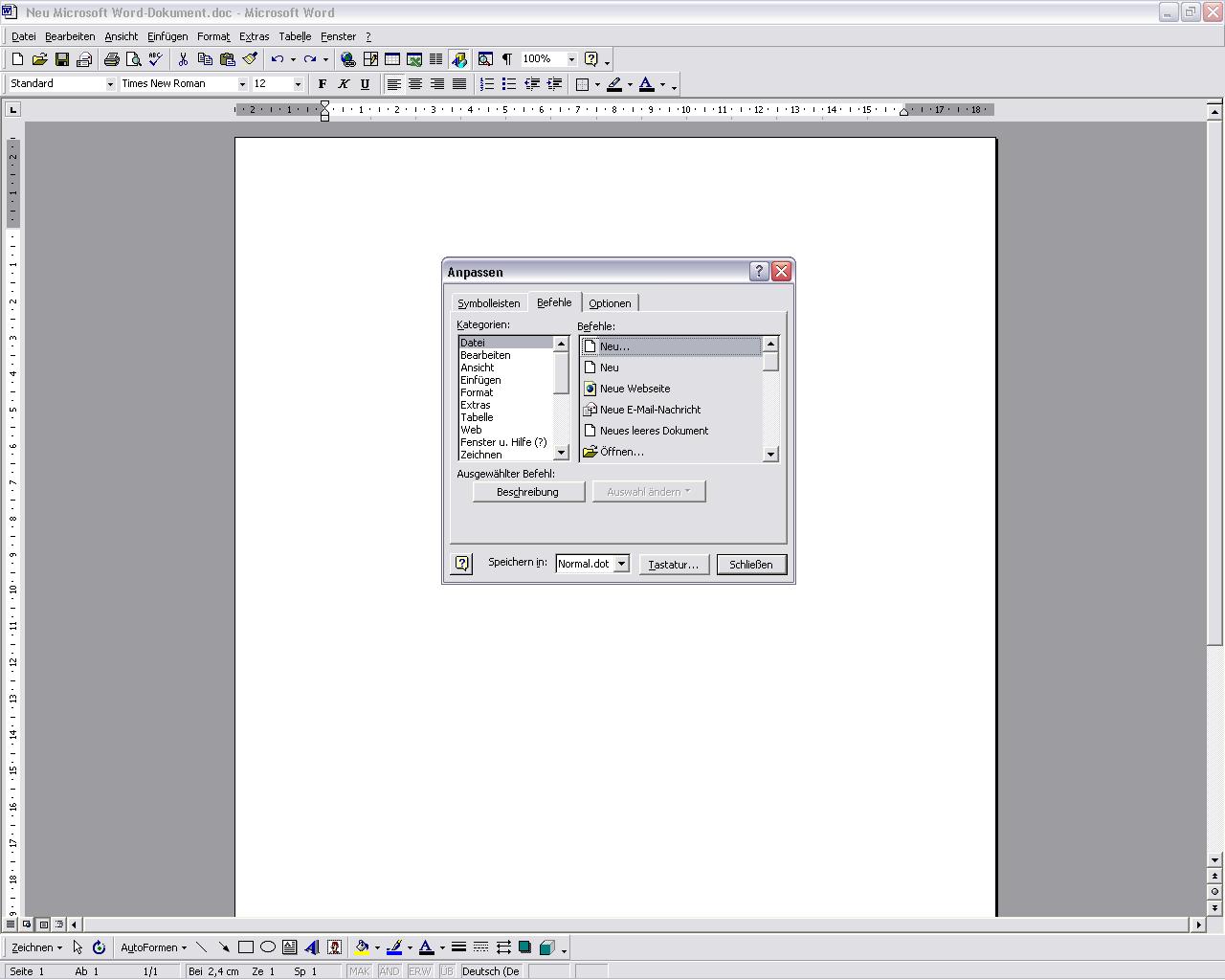Insert a Text Box from the drawing toolbar
Screen dimensions: 1225x980
click(x=290, y=947)
